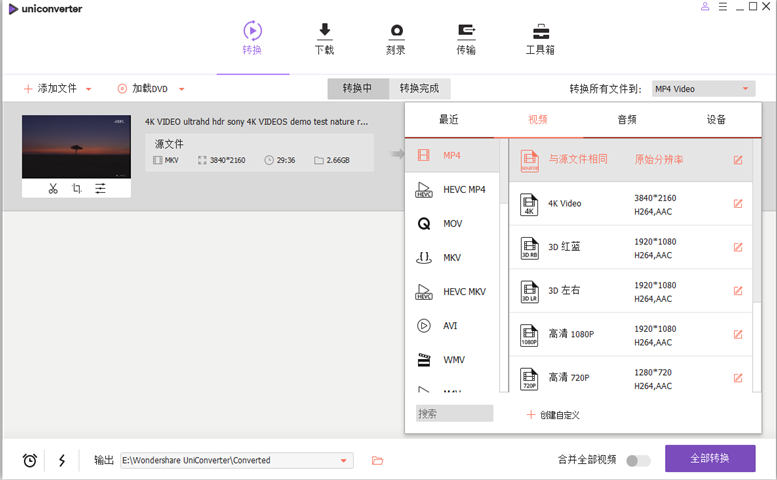The width and height of the screenshot is (777, 480).
Task: Toggle the 合并全部视频 switch
Action: (x=637, y=460)
